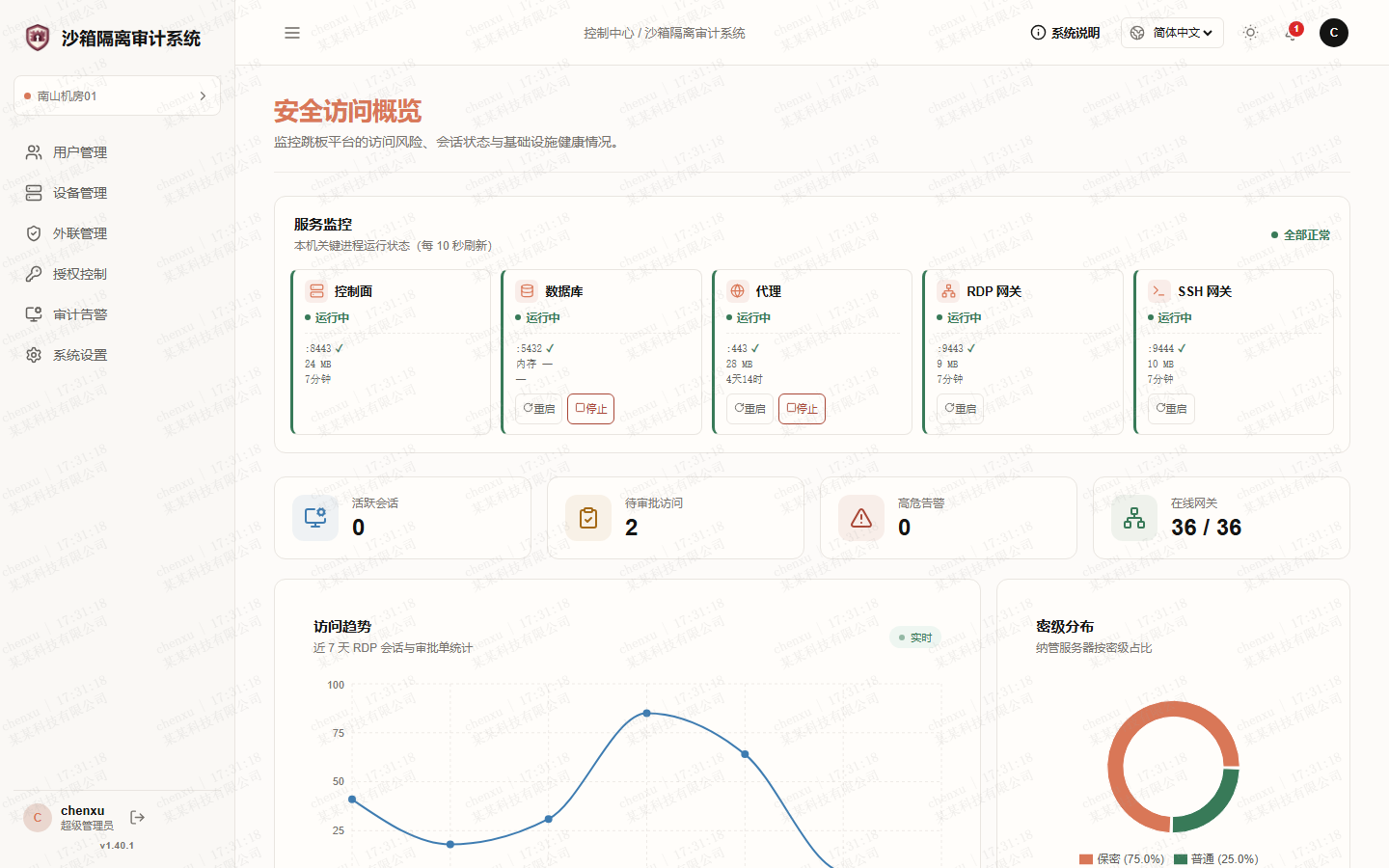Toggle the hamburger sidebar menu
Image resolution: width=1389 pixels, height=868 pixels.
click(292, 33)
